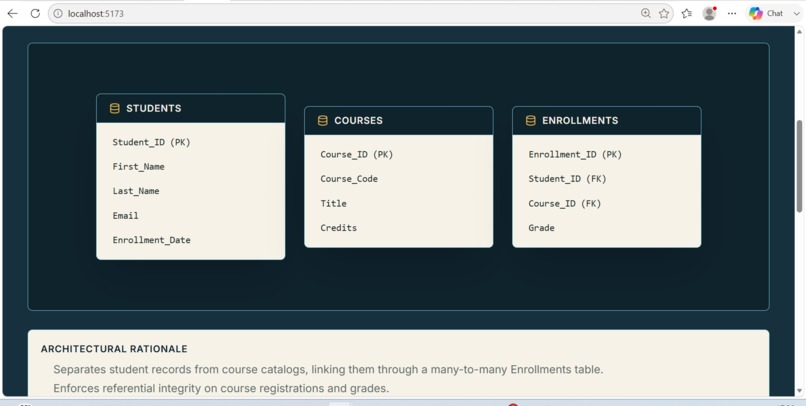Select the STUDENTS table header
The width and height of the screenshot is (806, 406).
191,108
